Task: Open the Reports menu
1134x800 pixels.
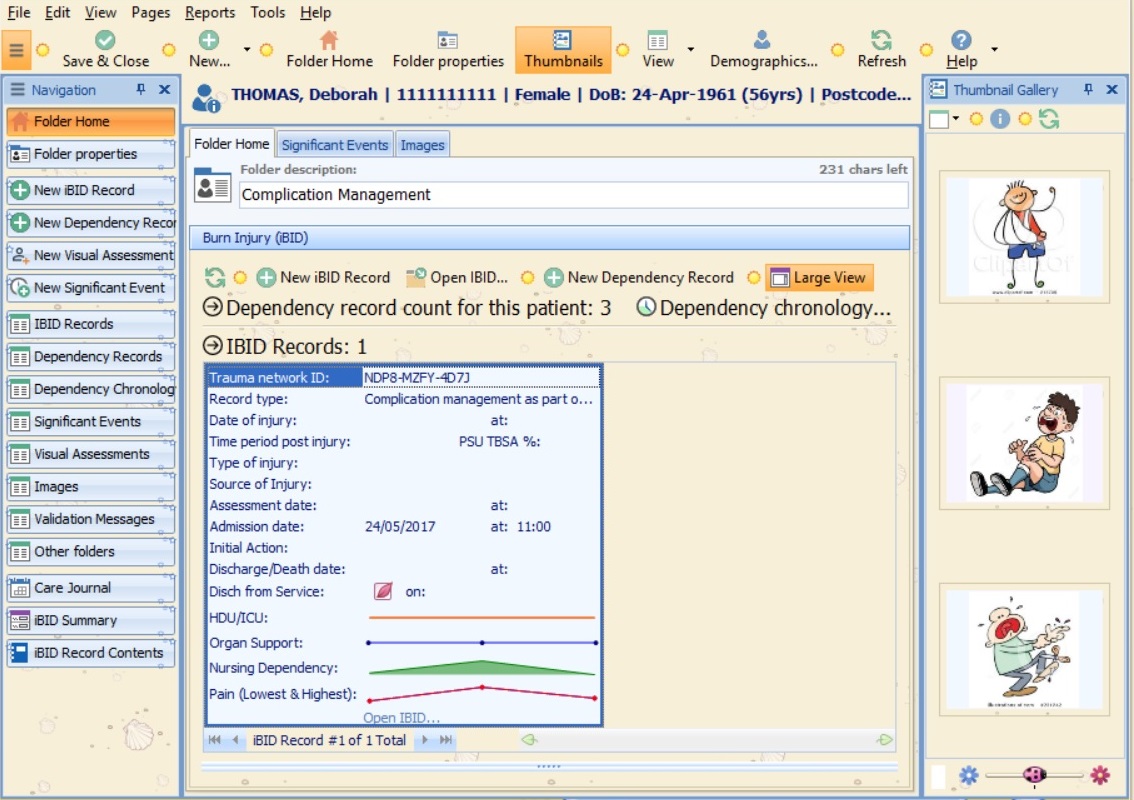Action: coord(210,12)
